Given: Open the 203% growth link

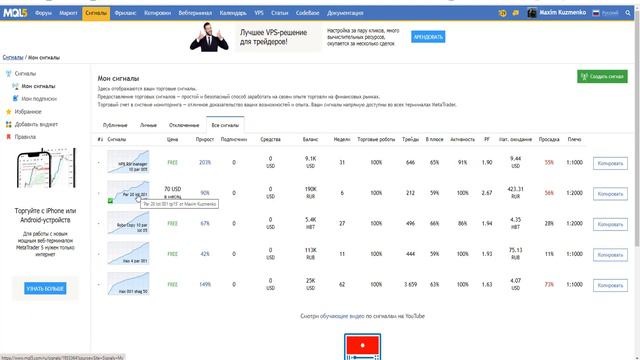Looking at the screenshot, I should click(205, 162).
